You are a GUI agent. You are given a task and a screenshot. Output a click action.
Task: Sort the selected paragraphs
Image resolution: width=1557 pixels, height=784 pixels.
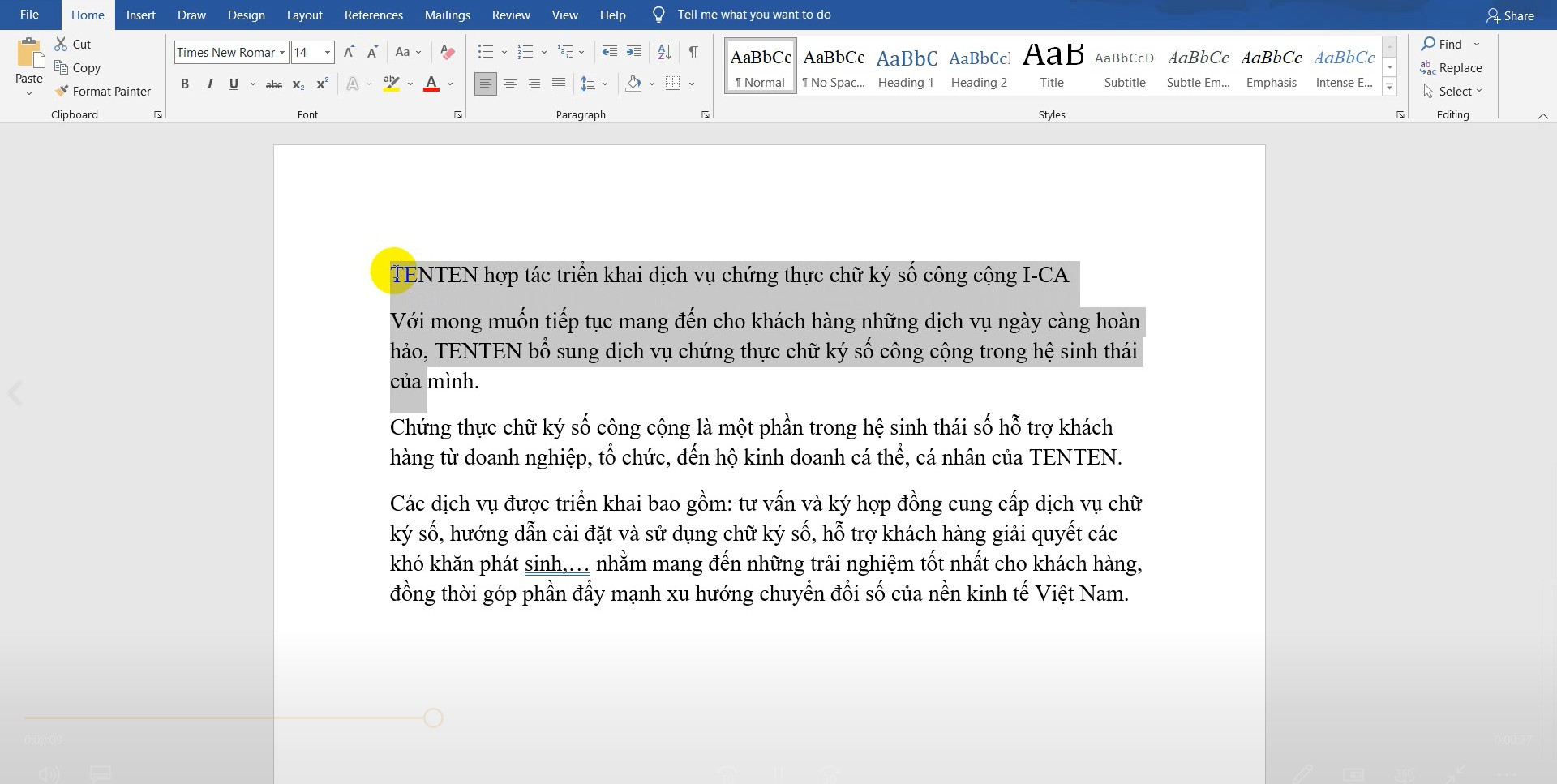[x=665, y=52]
